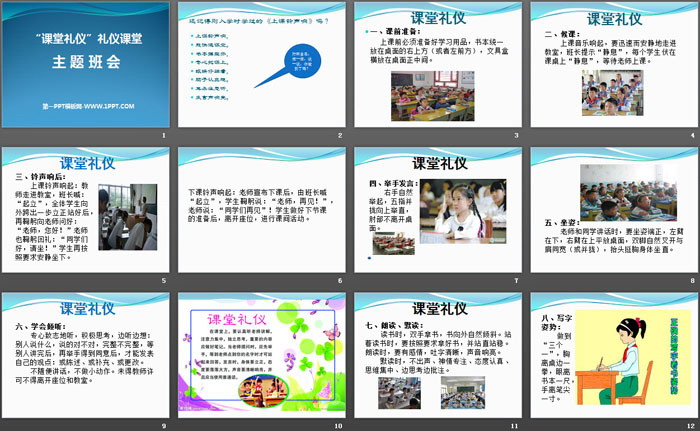
Task: Open slide 9 about 学会聆听
Action: pos(84,359)
